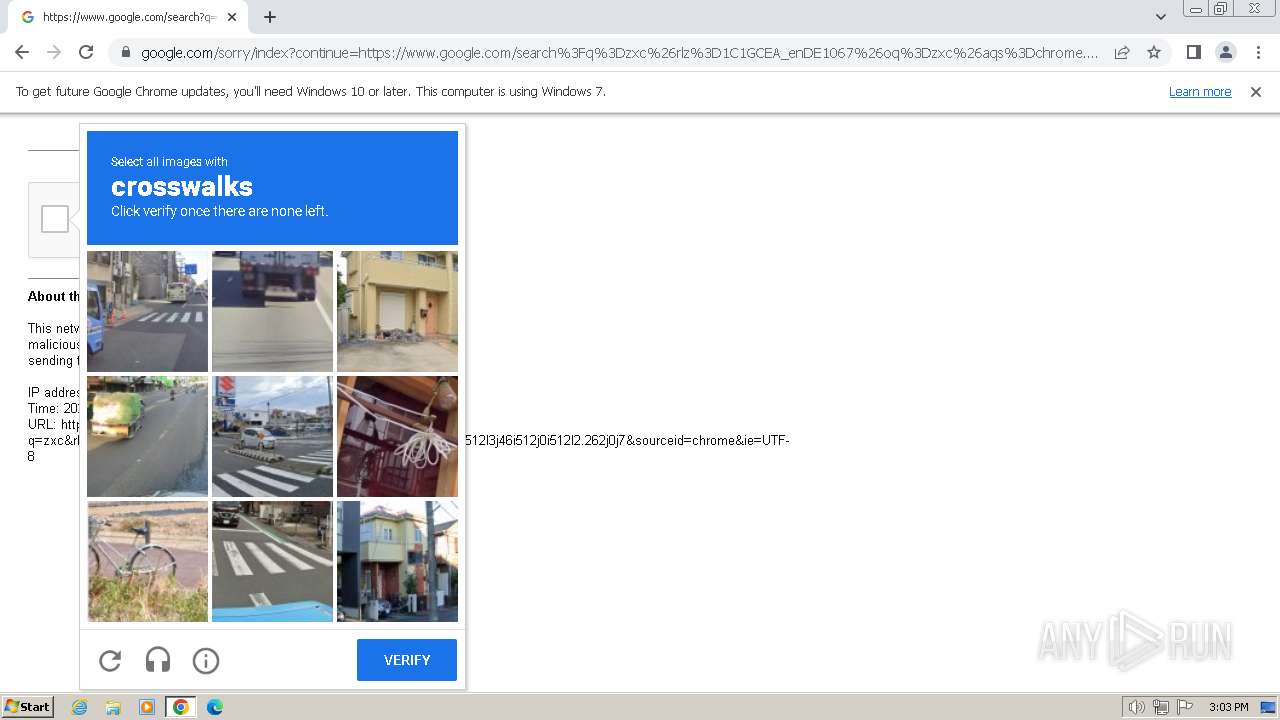Click the lock site info icon
1280x720 pixels.
click(x=126, y=52)
